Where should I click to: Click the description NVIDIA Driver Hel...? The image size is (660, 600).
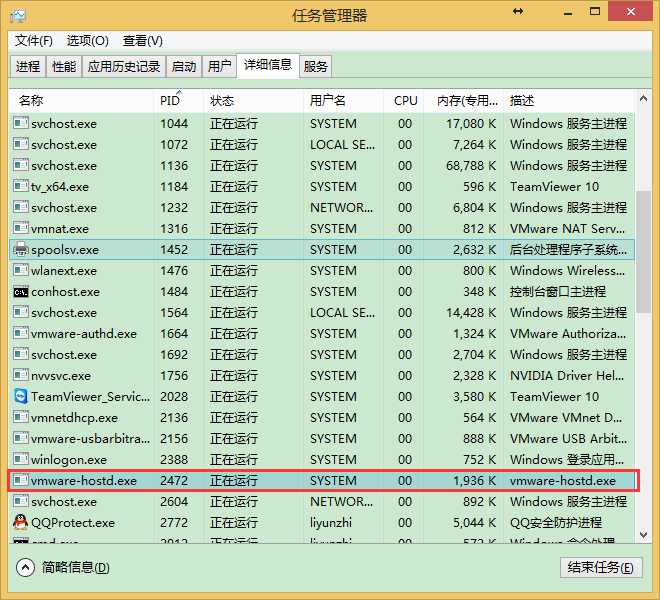click(567, 375)
